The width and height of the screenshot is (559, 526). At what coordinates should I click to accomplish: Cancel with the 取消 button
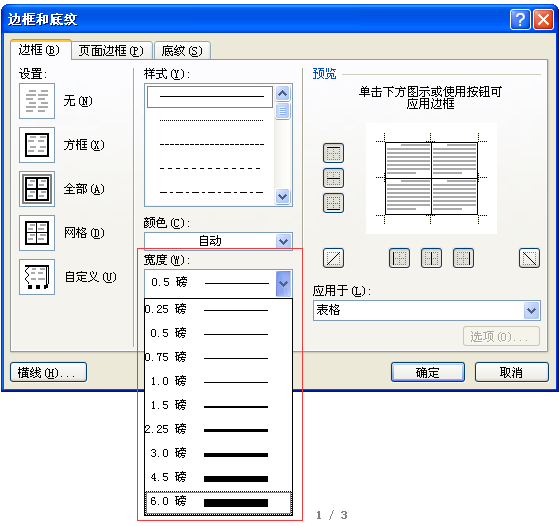[512, 372]
